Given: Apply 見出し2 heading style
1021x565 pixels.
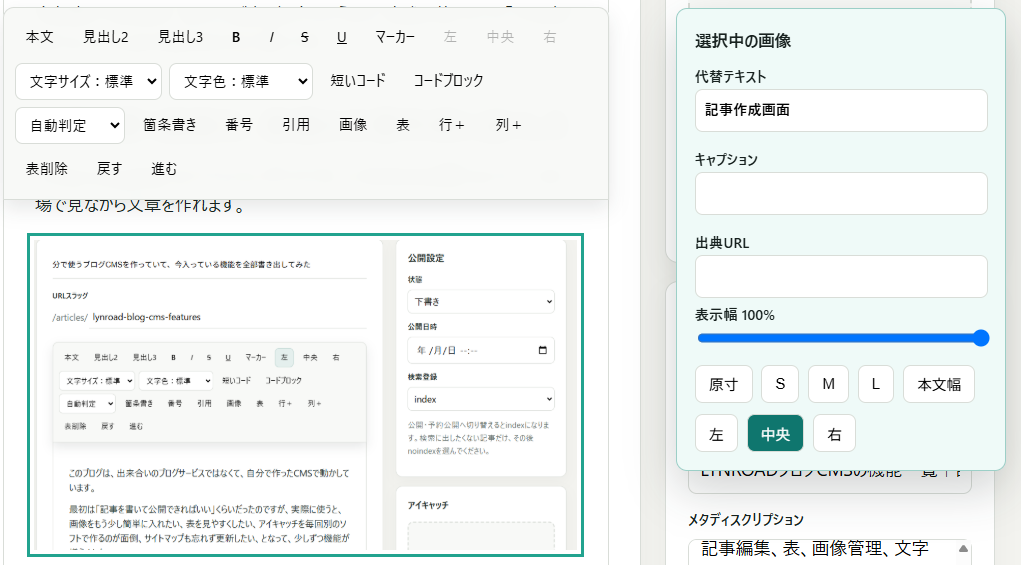Looking at the screenshot, I should click(x=105, y=37).
